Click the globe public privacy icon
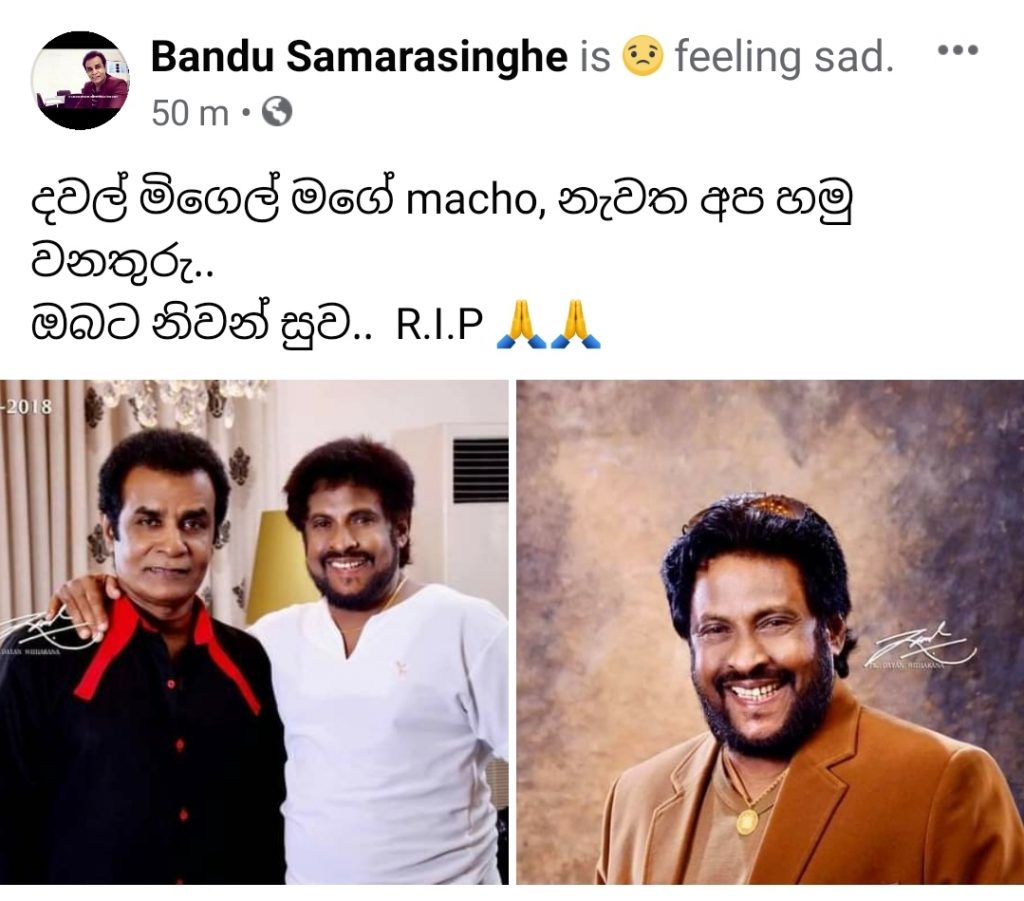 point(277,112)
